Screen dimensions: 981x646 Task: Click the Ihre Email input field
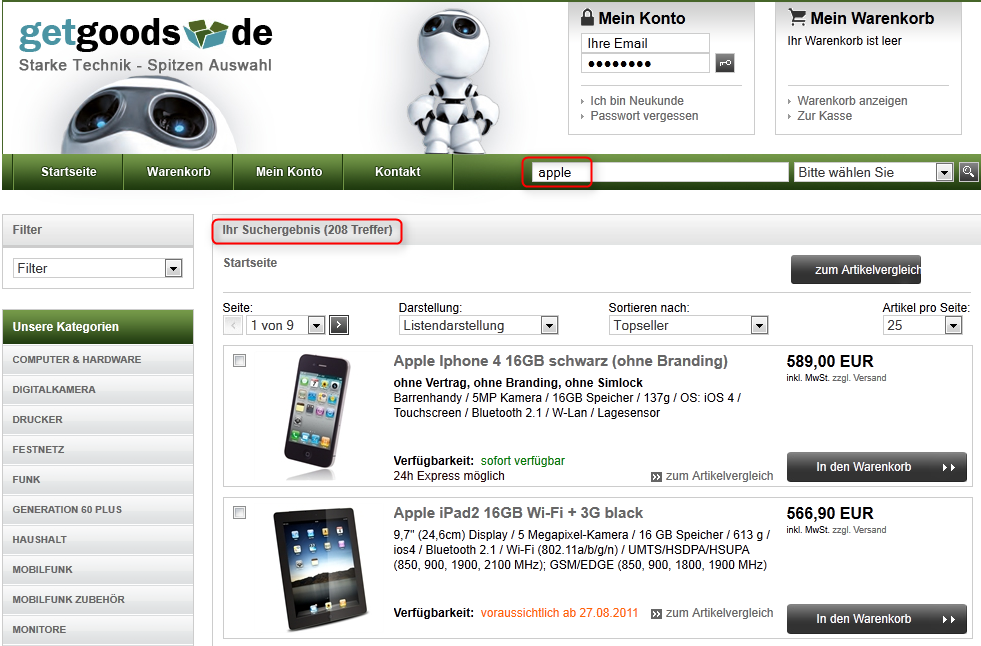pos(644,43)
